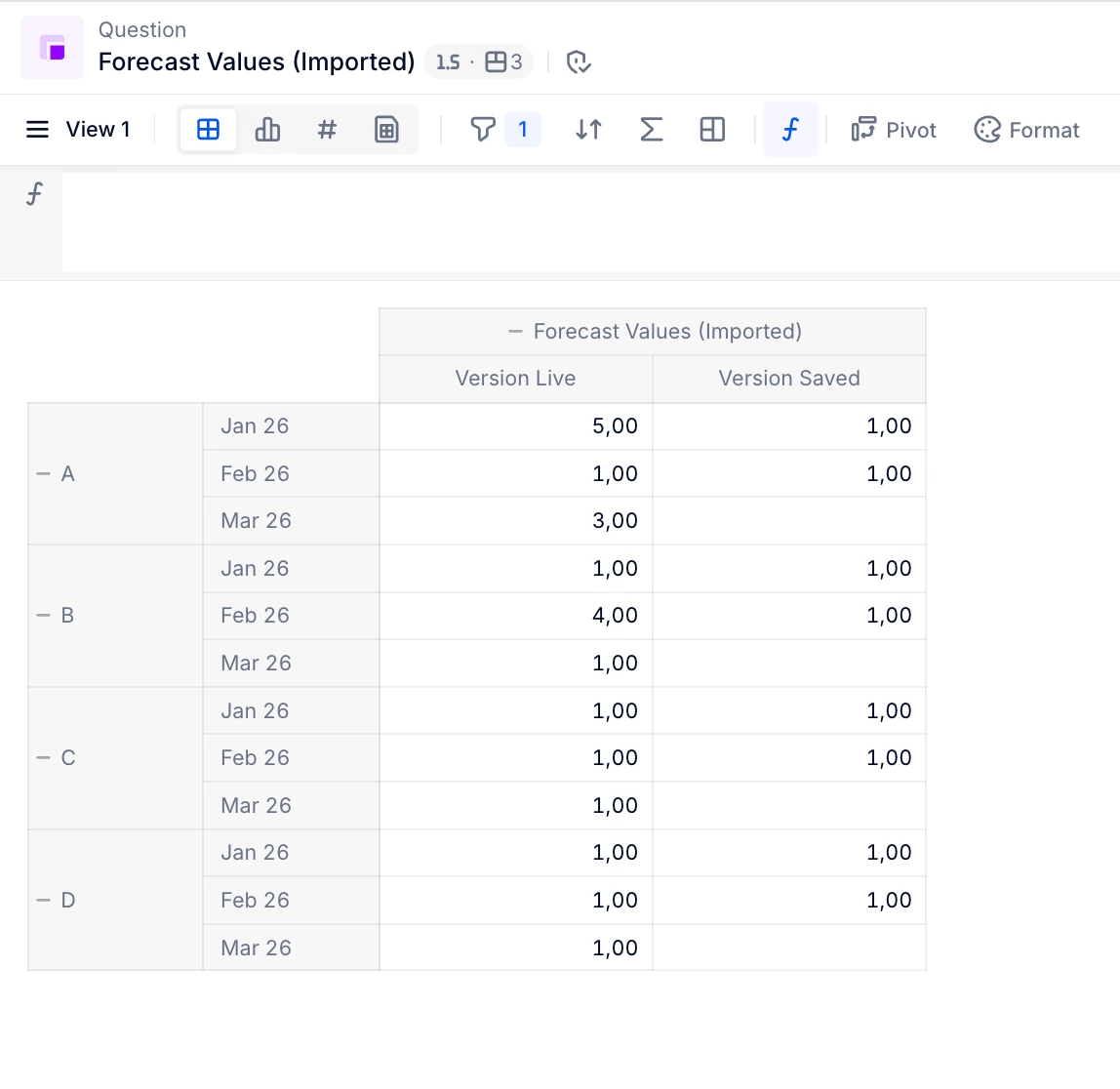Collapse row group D
This screenshot has width=1120, height=1089.
(x=43, y=901)
